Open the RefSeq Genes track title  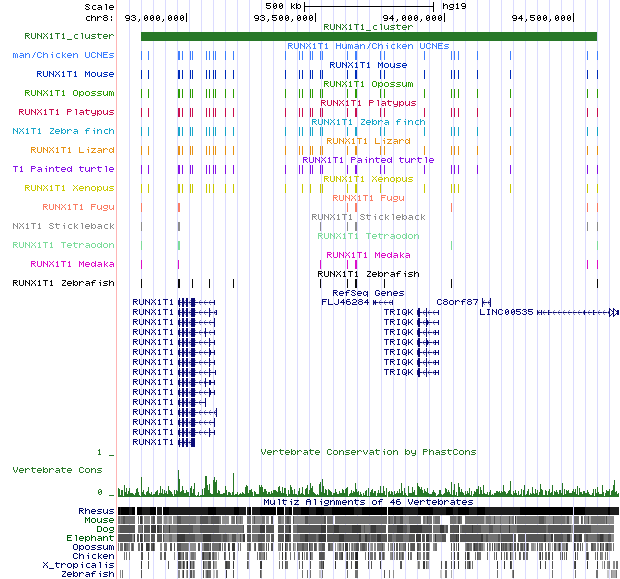pyautogui.click(x=367, y=292)
